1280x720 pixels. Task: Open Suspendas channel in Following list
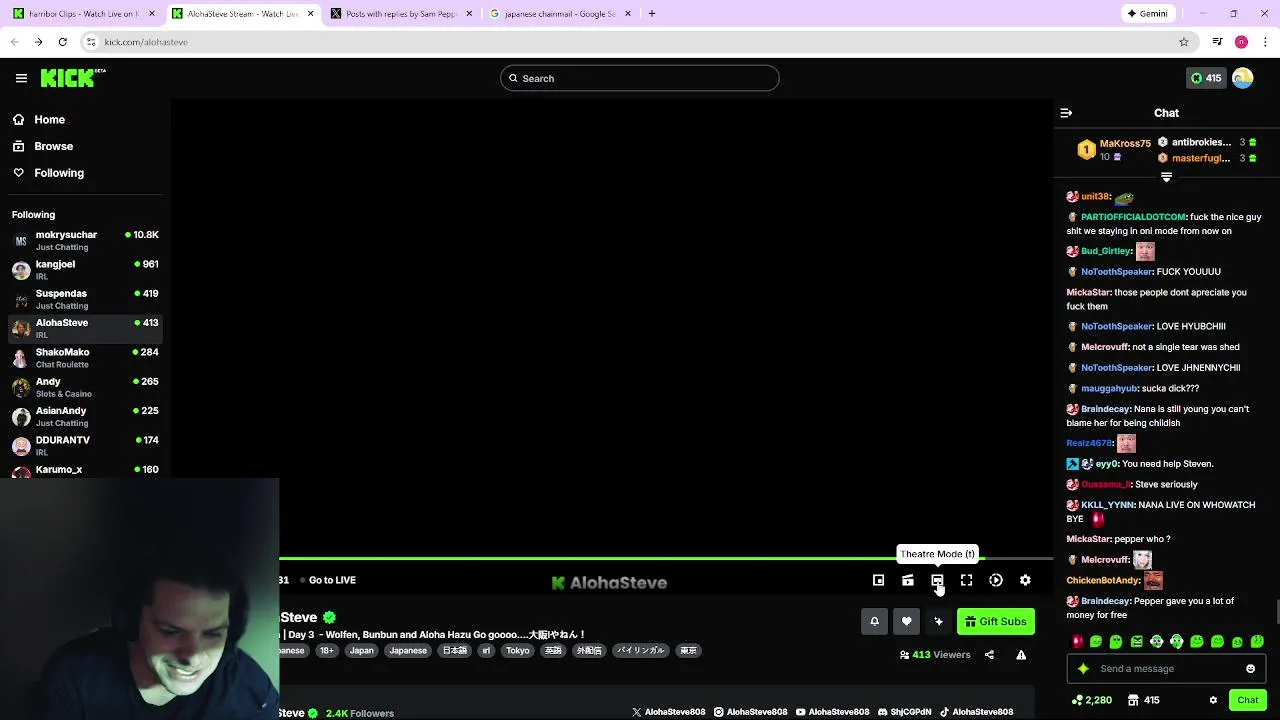(84, 299)
